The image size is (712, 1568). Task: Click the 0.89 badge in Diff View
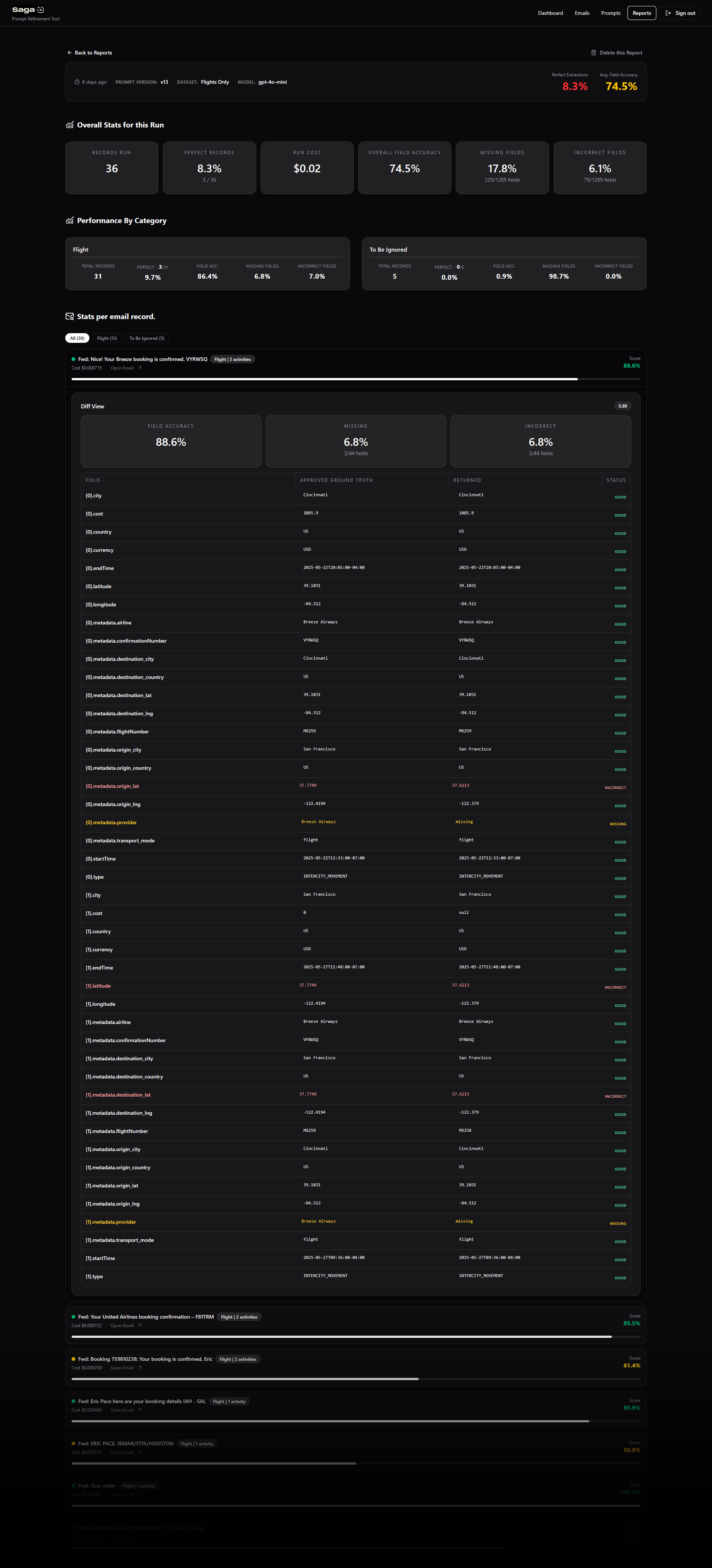[x=623, y=406]
